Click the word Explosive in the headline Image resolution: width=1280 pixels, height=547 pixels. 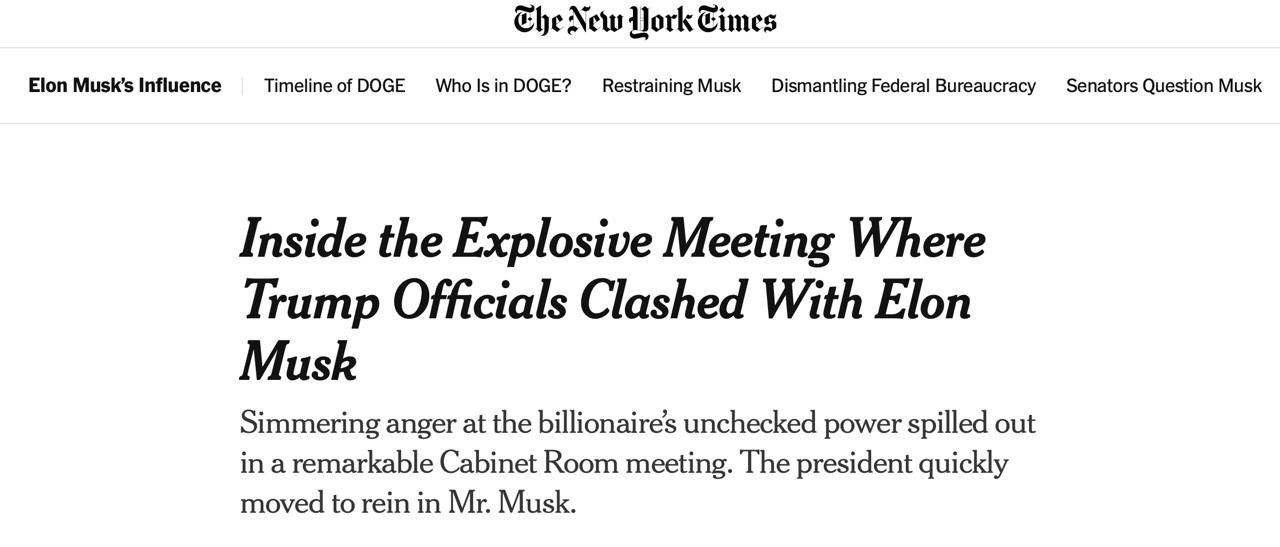click(x=552, y=239)
